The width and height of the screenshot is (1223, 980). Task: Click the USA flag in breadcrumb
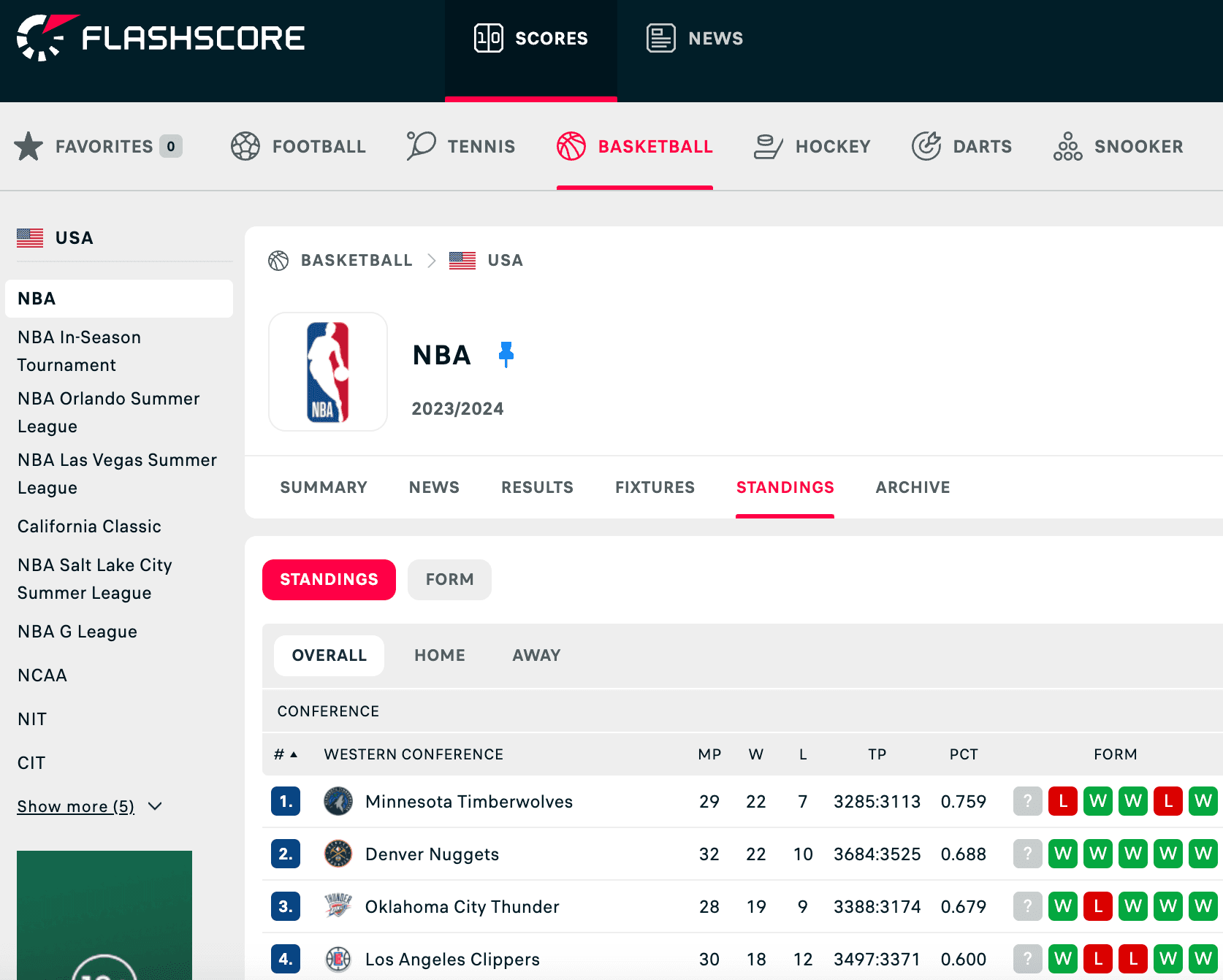pos(462,261)
